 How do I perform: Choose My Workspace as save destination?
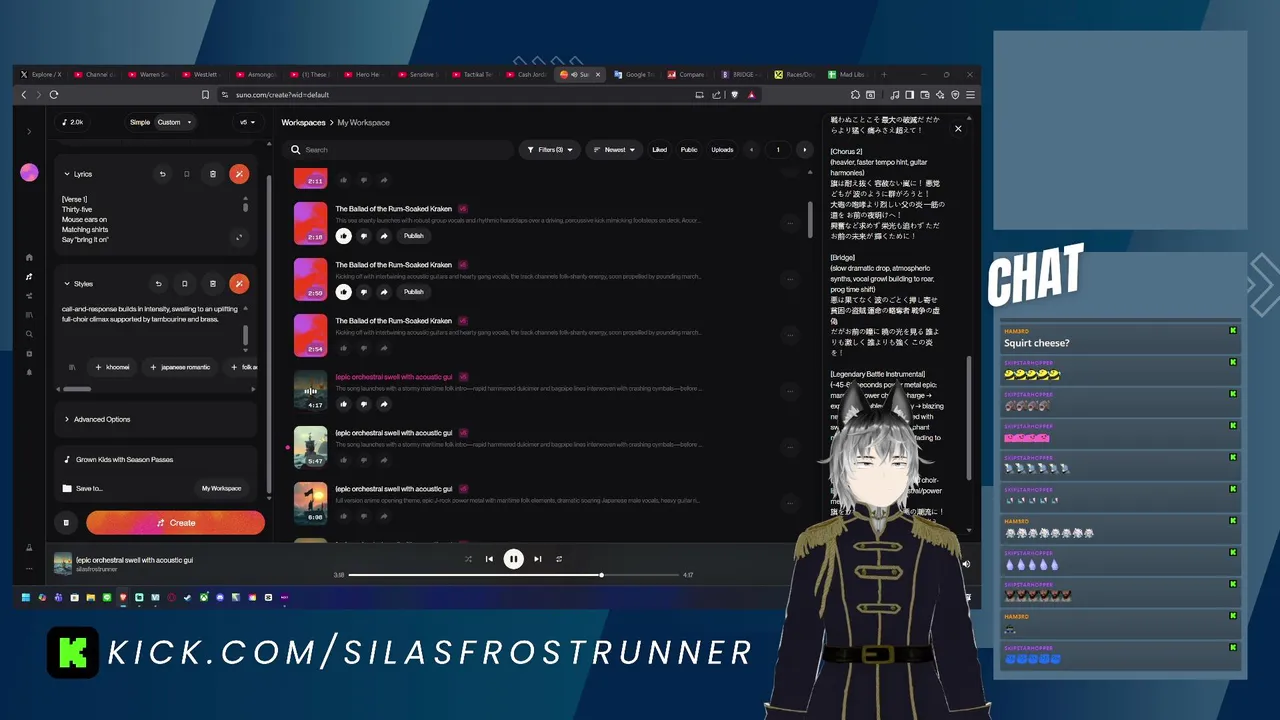tap(221, 488)
